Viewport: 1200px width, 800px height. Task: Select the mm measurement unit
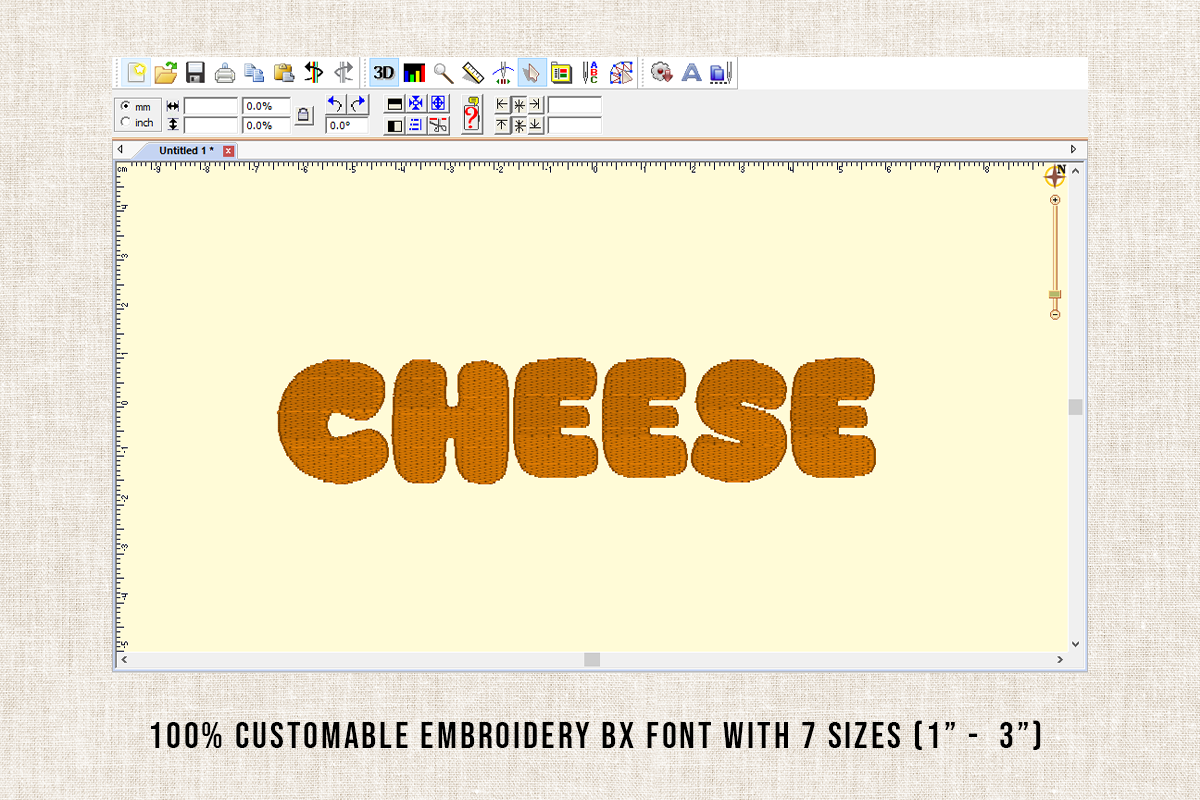point(124,104)
